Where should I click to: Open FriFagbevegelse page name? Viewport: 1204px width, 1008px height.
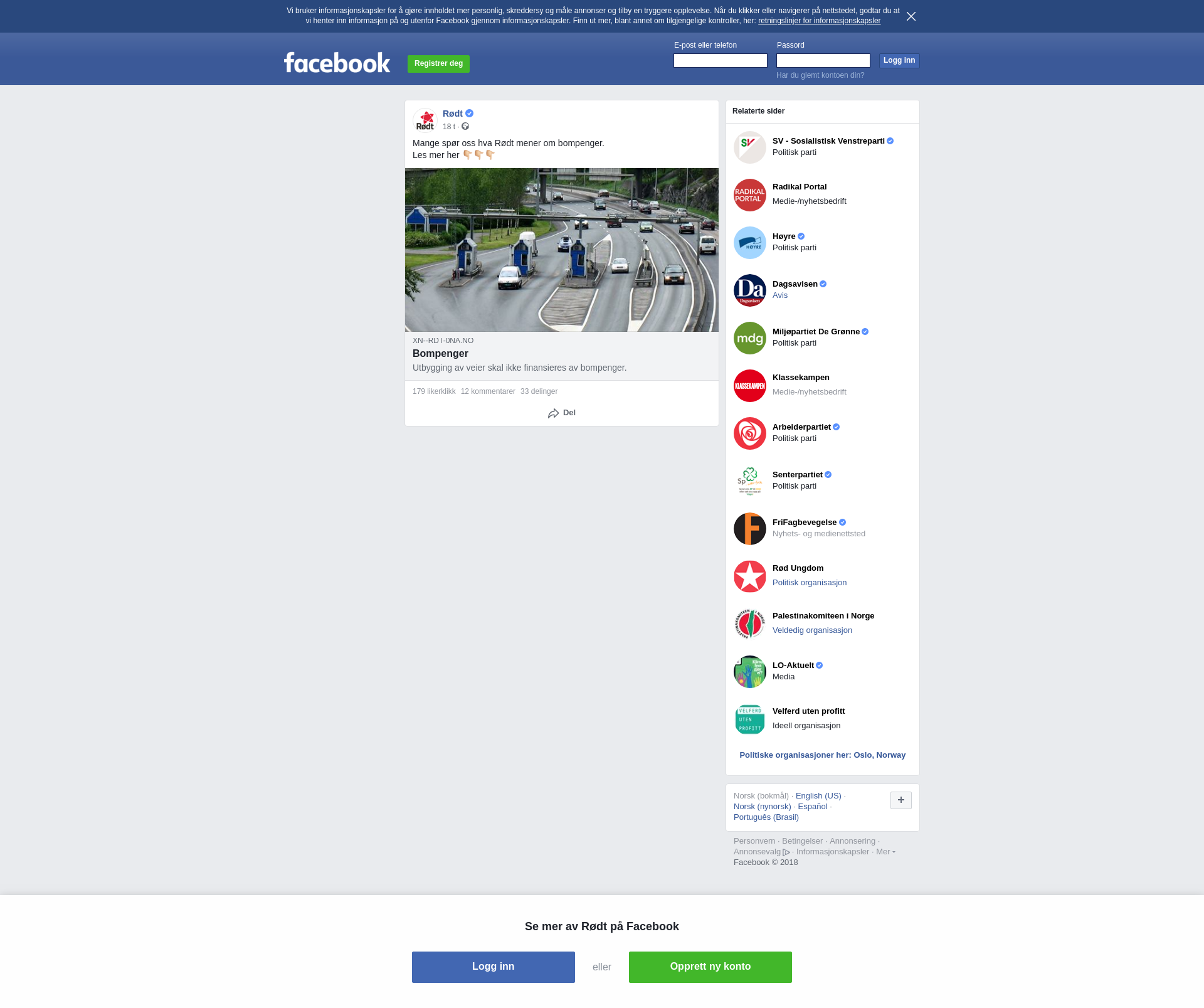click(x=804, y=523)
